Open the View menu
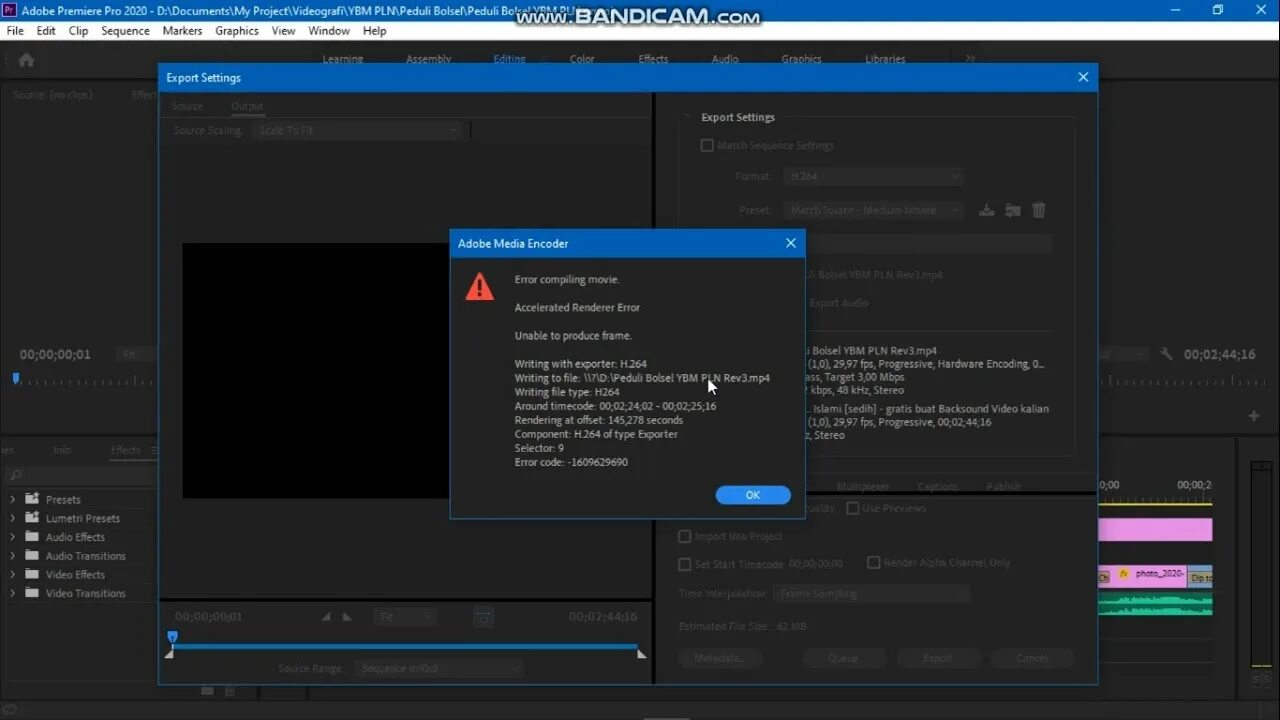 [x=283, y=31]
